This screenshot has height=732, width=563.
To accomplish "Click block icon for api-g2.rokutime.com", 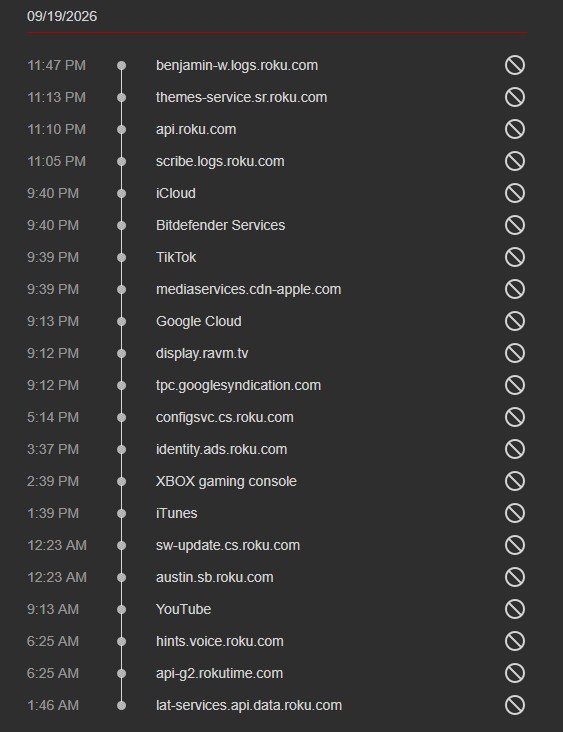I will click(515, 673).
